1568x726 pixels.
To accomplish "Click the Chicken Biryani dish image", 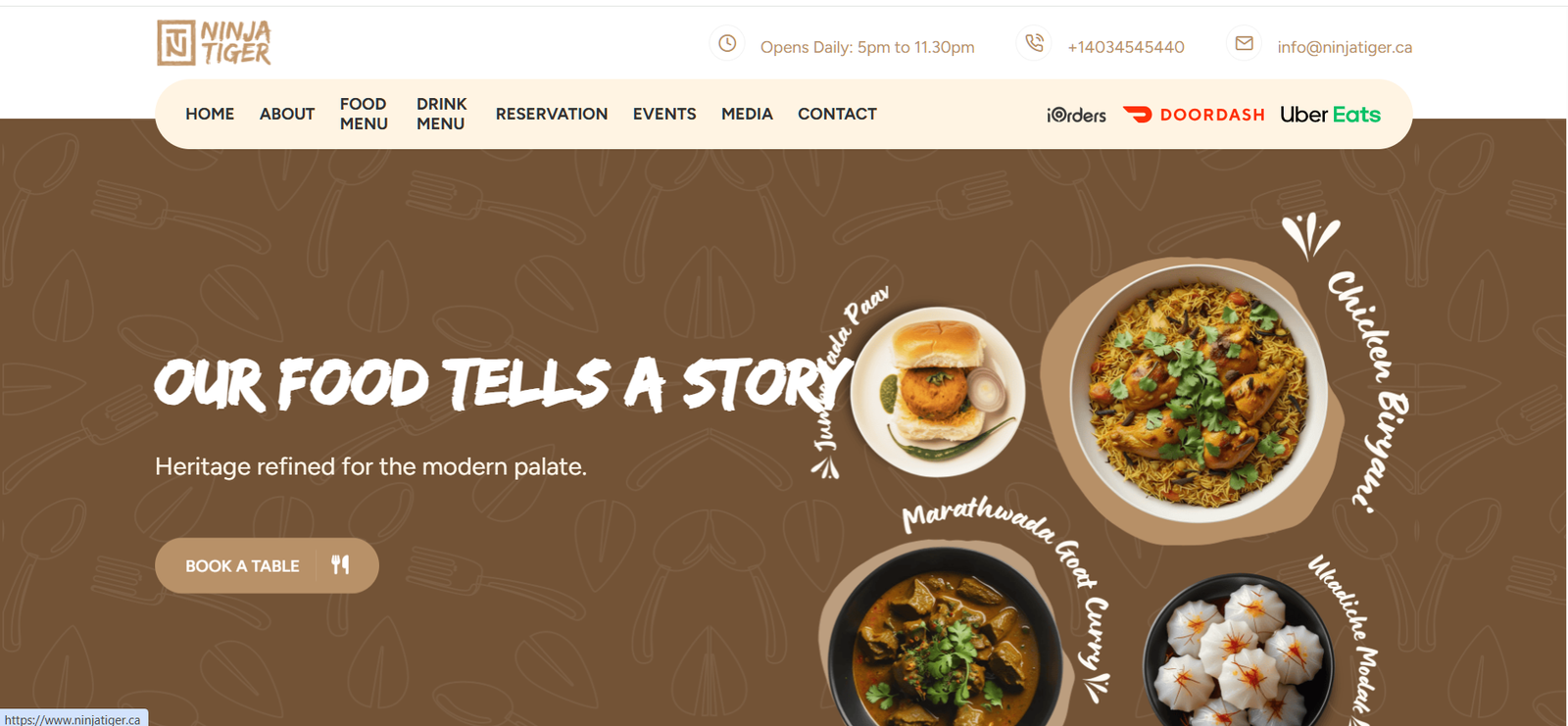I will coord(1197,392).
